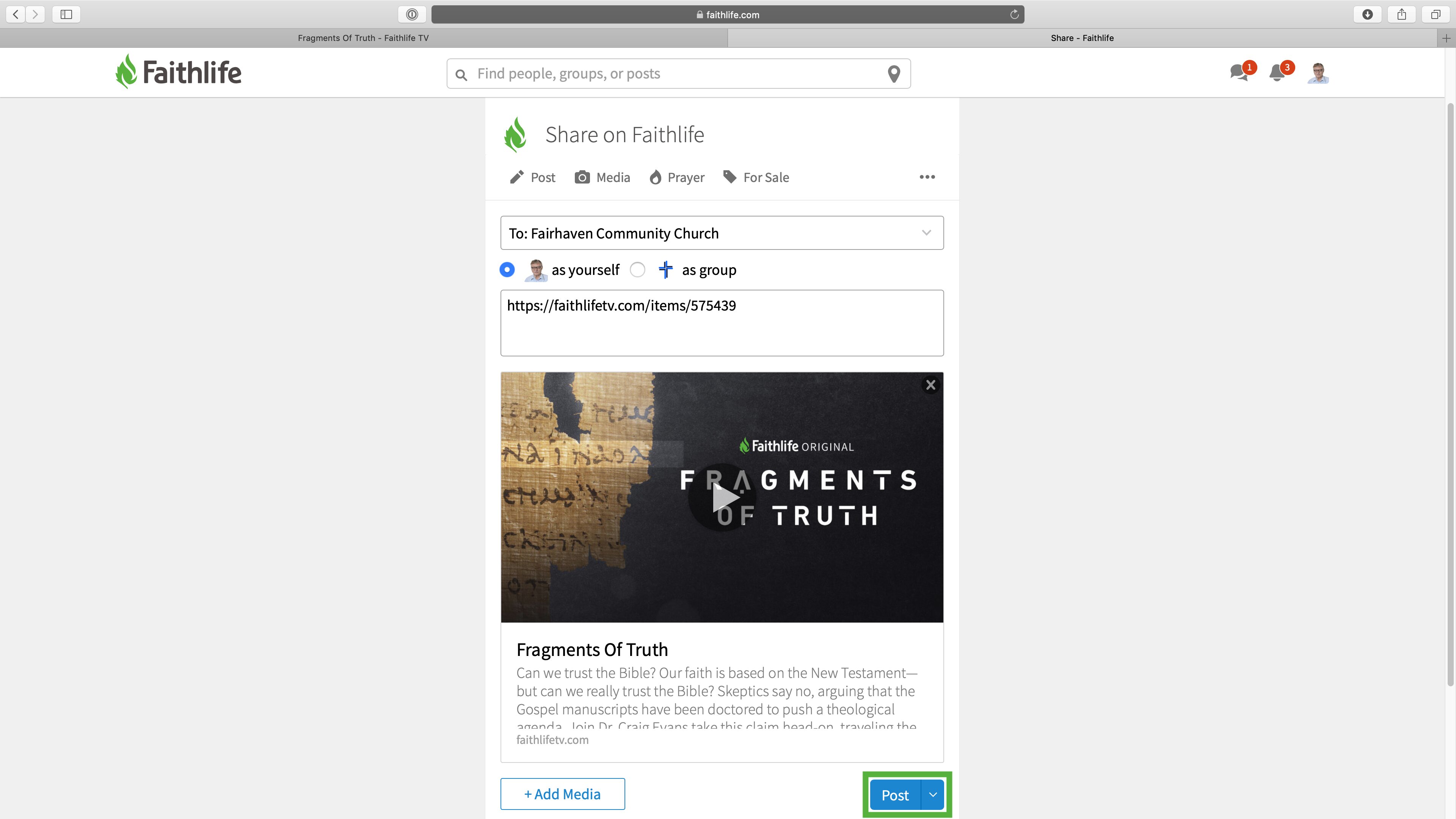Click your avatar next to as yourself
1456x819 pixels.
(536, 270)
